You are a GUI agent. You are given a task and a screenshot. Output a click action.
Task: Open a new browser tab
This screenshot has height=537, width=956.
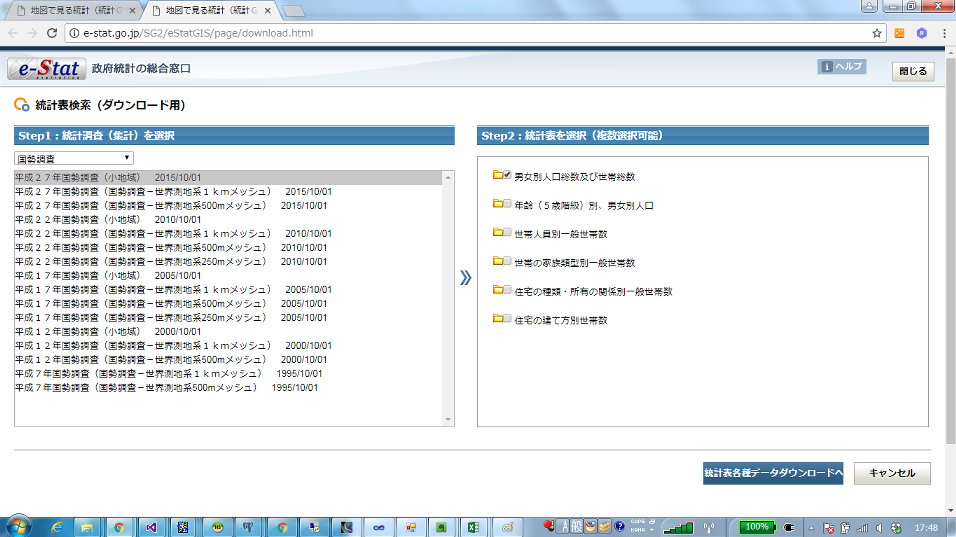click(x=293, y=10)
